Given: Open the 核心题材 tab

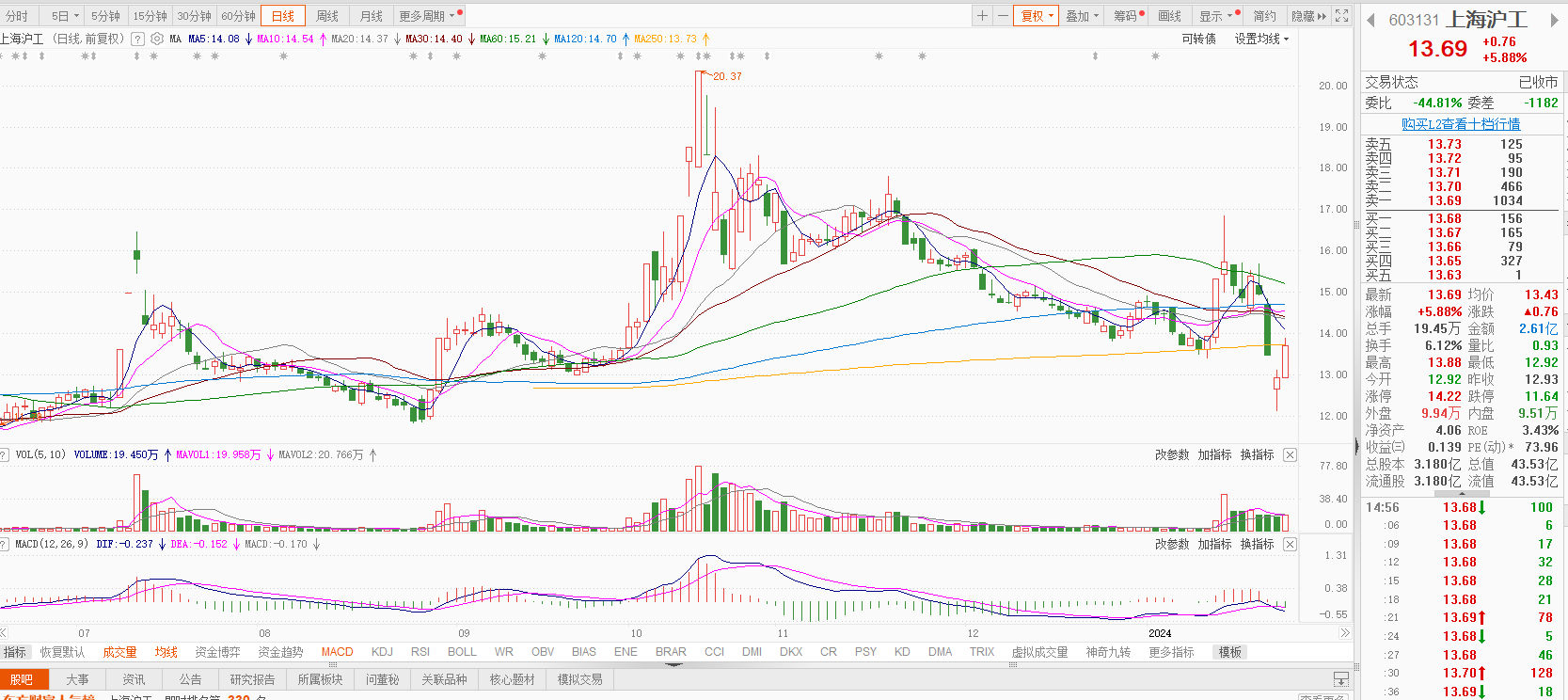Looking at the screenshot, I should (x=512, y=679).
